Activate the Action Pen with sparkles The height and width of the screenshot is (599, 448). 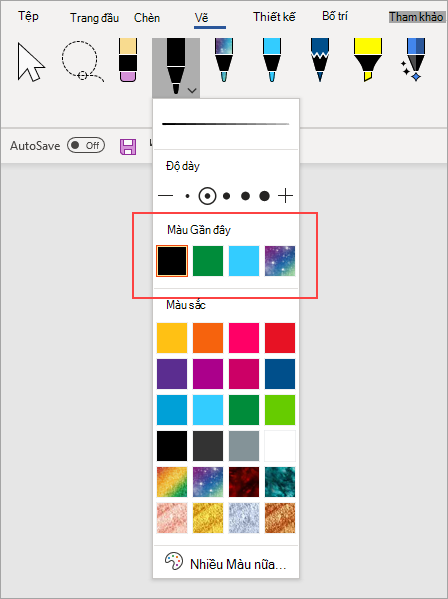pos(413,60)
